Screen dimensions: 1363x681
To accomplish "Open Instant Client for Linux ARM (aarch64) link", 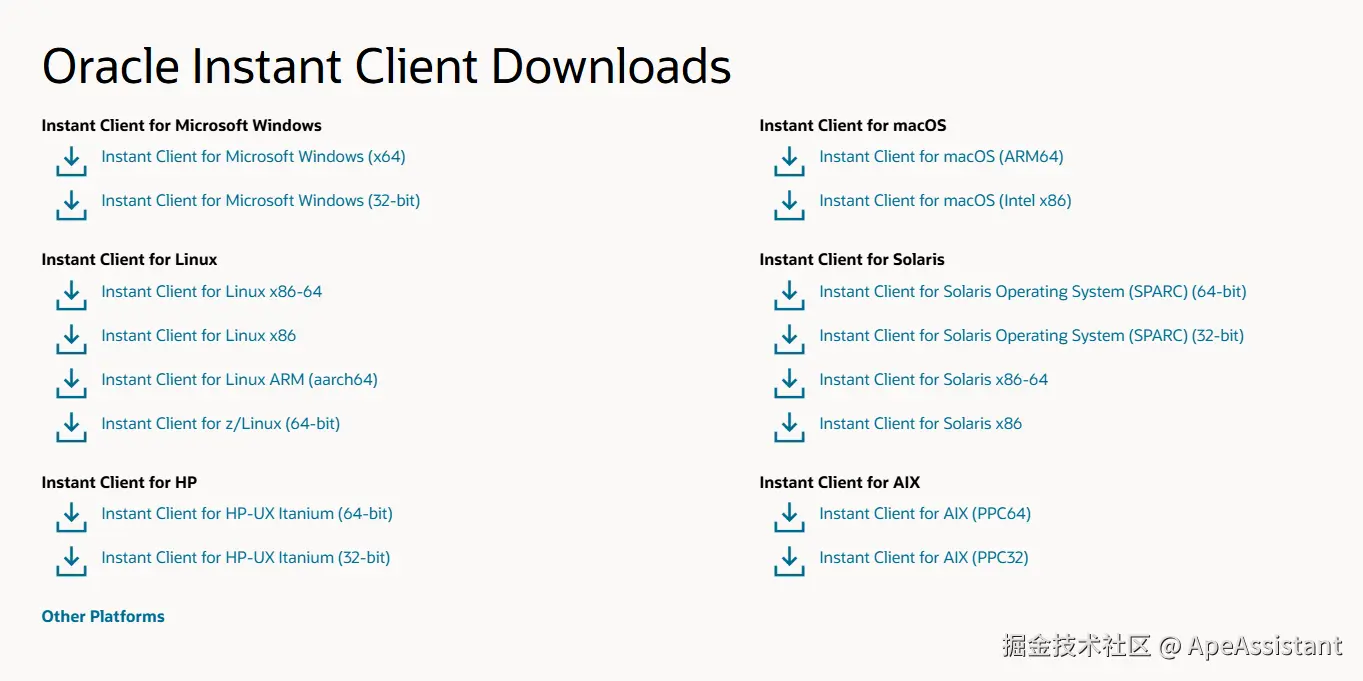I will (240, 380).
